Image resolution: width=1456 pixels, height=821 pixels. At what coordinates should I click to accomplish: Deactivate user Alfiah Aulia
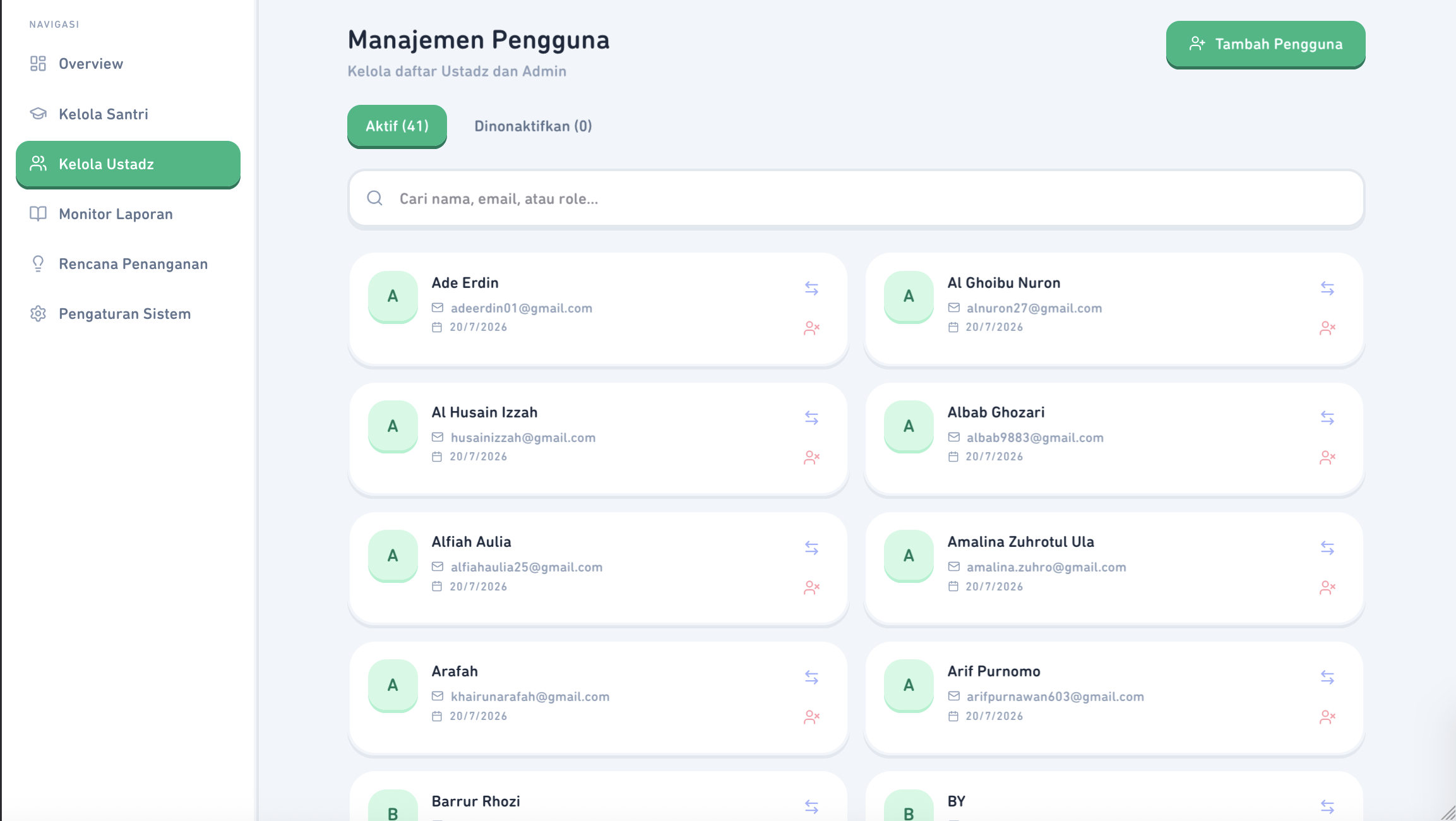(x=811, y=588)
